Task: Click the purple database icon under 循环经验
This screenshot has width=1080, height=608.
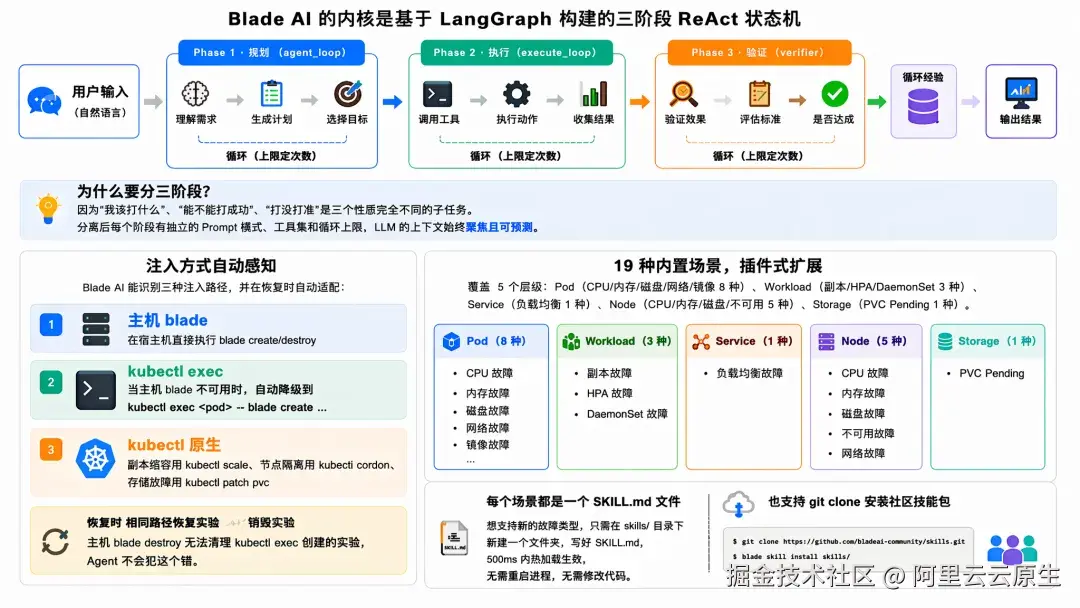Action: point(923,107)
